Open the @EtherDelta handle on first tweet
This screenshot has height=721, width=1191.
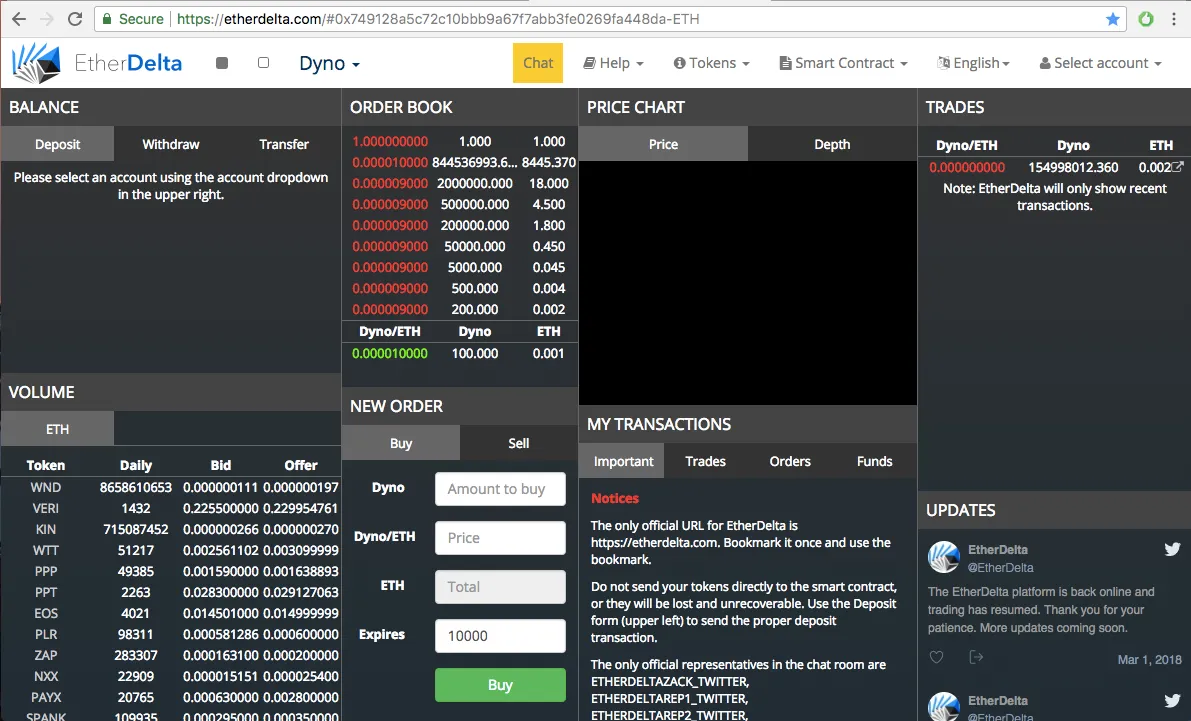pyautogui.click(x=1000, y=568)
